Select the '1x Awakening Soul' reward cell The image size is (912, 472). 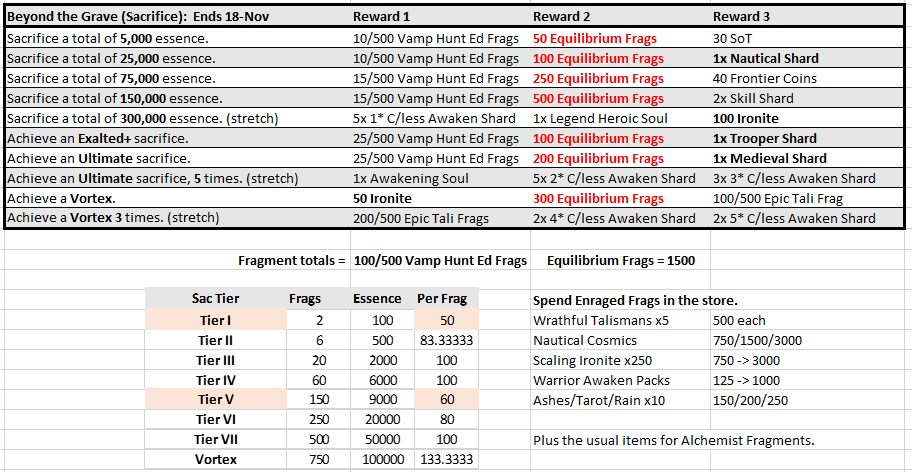tap(440, 178)
